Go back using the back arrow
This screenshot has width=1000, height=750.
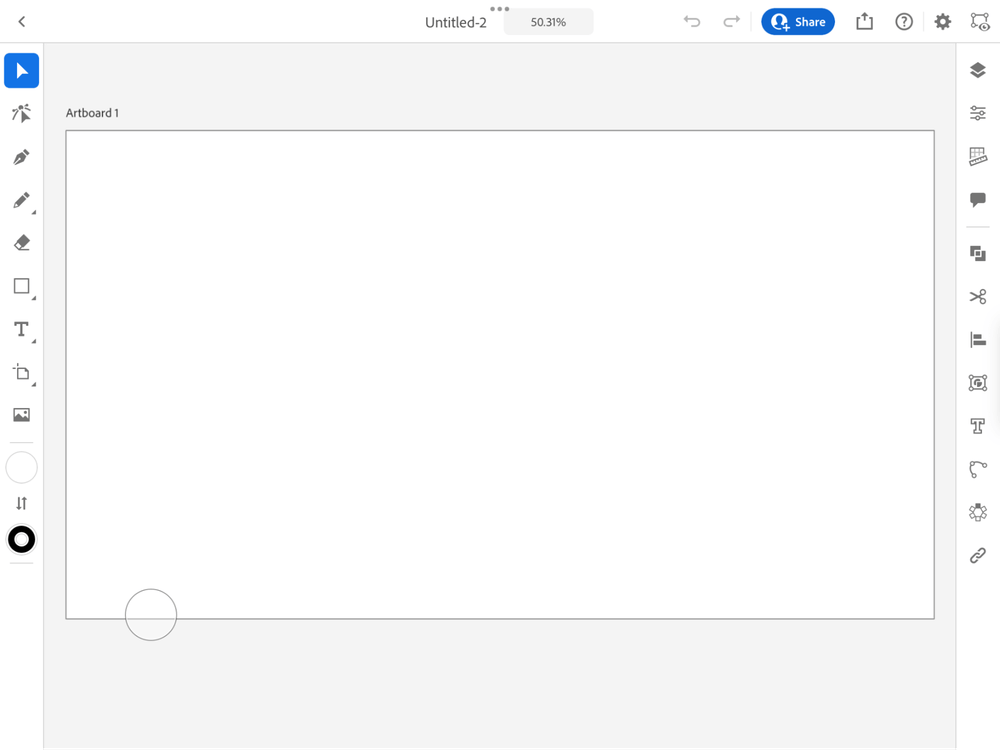pyautogui.click(x=22, y=22)
